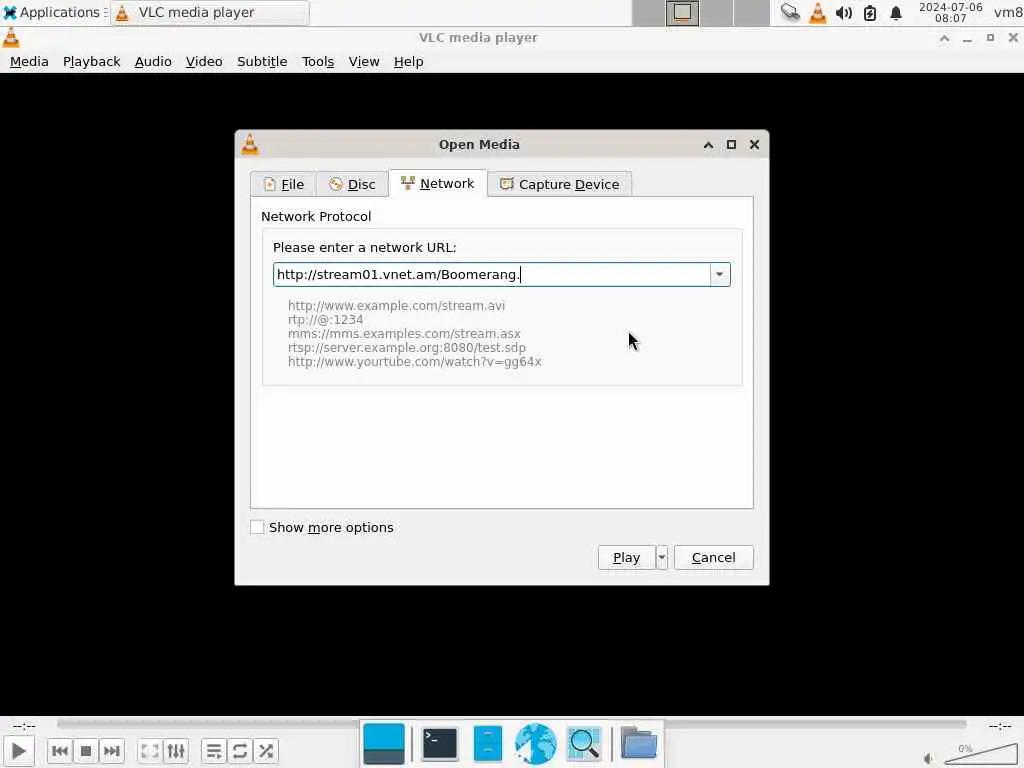1024x768 pixels.
Task: Open home folder dock icon
Action: tap(639, 743)
